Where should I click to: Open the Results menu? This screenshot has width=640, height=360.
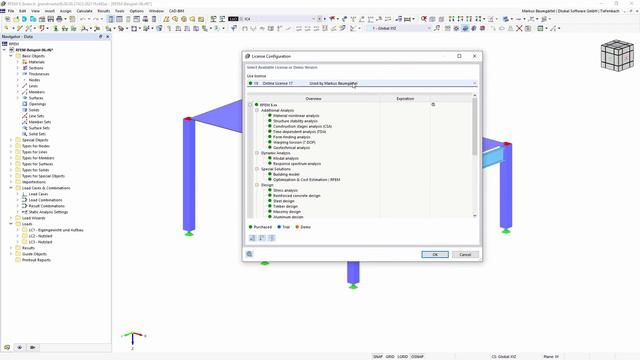click(103, 11)
